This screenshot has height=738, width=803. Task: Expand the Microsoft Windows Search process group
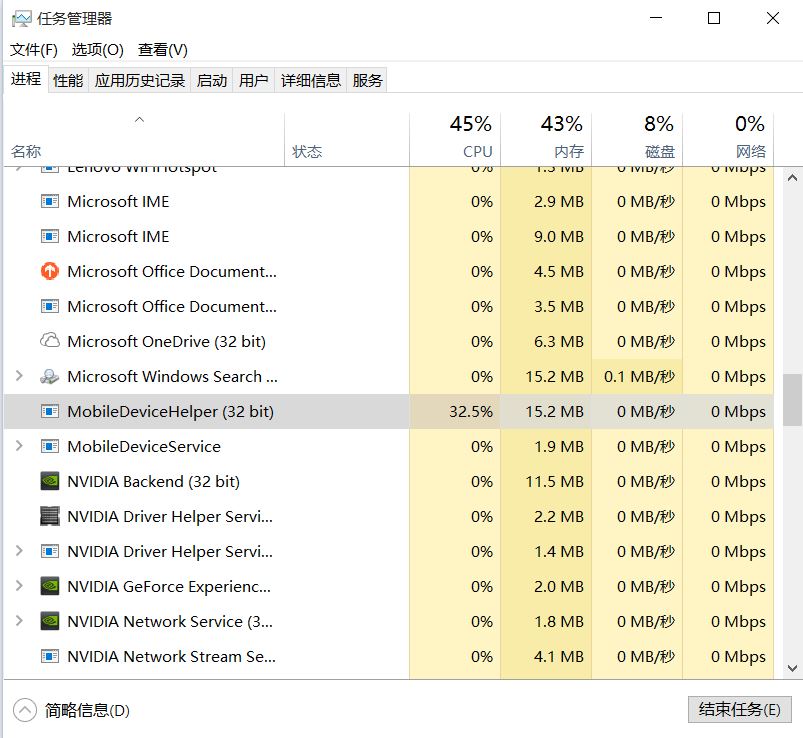click(x=19, y=376)
